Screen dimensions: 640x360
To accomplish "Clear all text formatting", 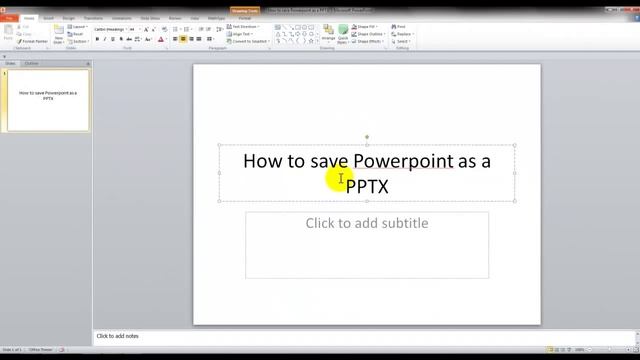I will coord(164,29).
